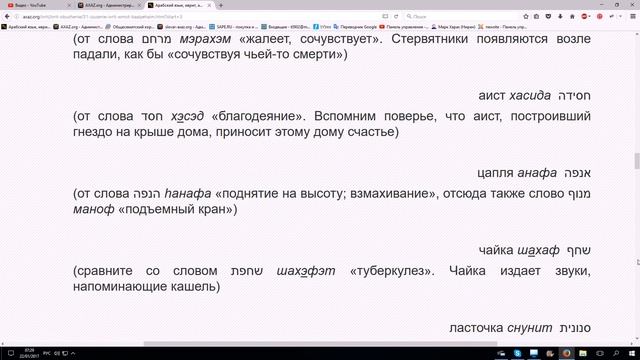The image size is (640, 360).
Task: Open Windows action center notifications icon
Action: (11, 353)
